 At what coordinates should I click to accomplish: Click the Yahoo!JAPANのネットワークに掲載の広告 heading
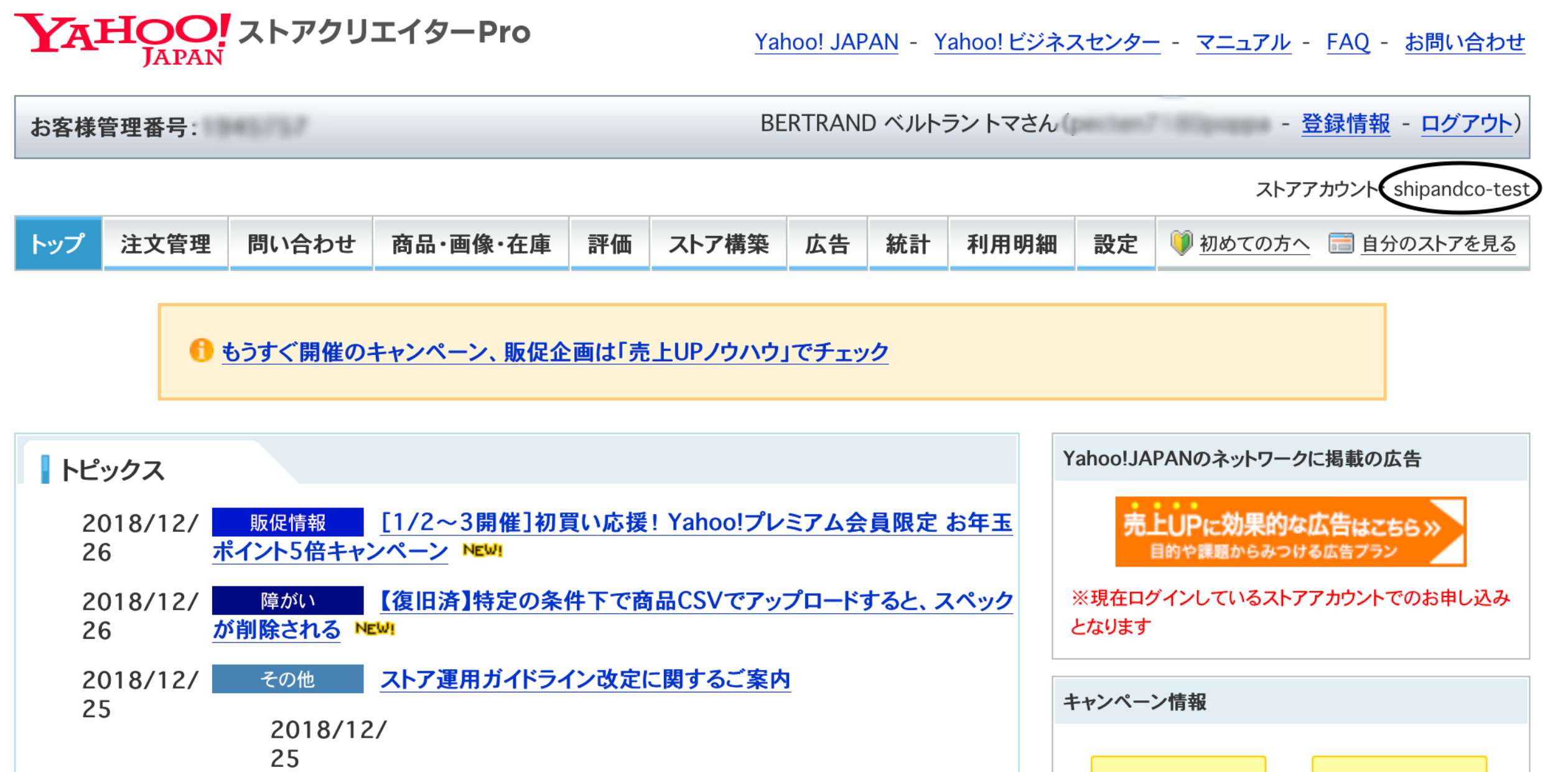coord(1242,458)
